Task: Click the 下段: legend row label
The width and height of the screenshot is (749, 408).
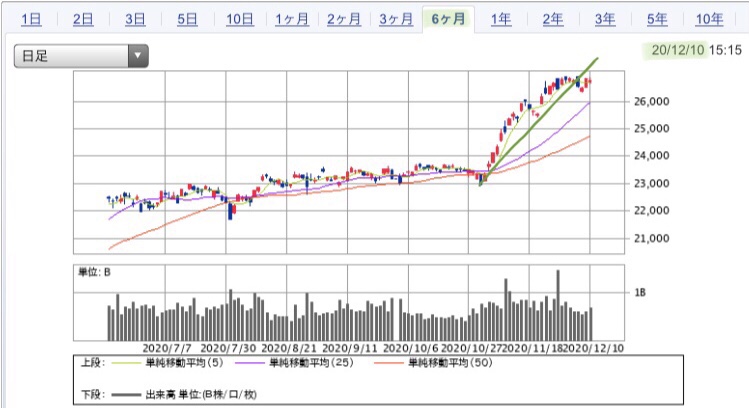Action: tap(93, 395)
